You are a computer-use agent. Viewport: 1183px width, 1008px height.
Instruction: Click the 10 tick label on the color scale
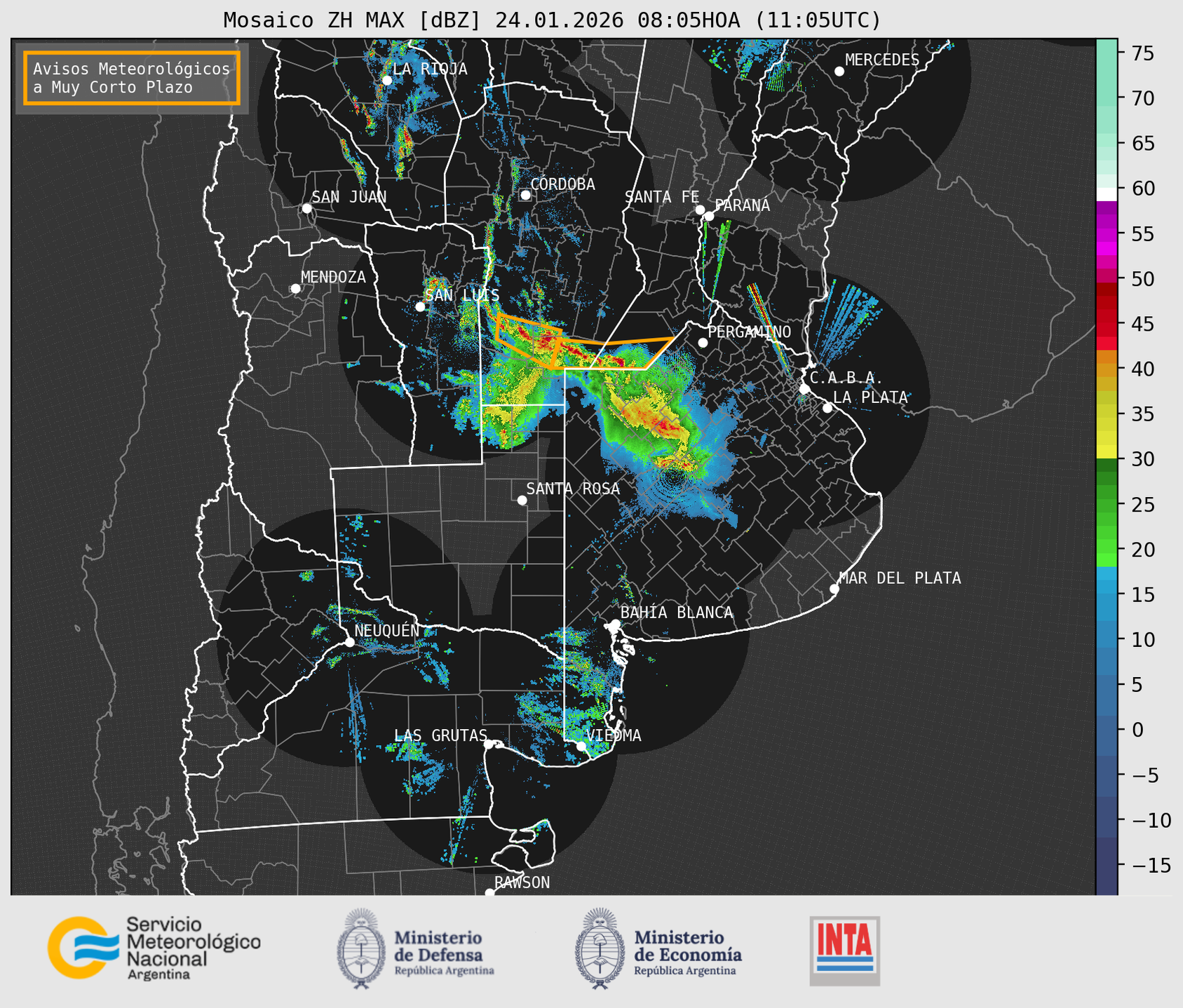tap(1143, 640)
